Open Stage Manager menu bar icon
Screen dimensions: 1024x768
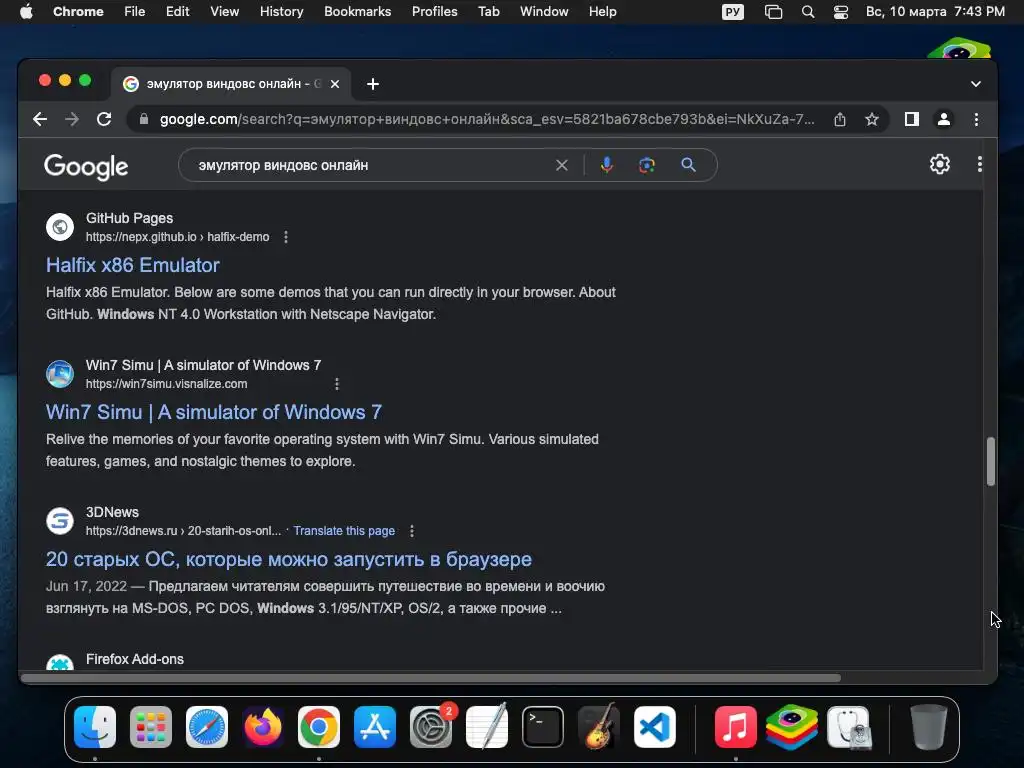(x=773, y=12)
